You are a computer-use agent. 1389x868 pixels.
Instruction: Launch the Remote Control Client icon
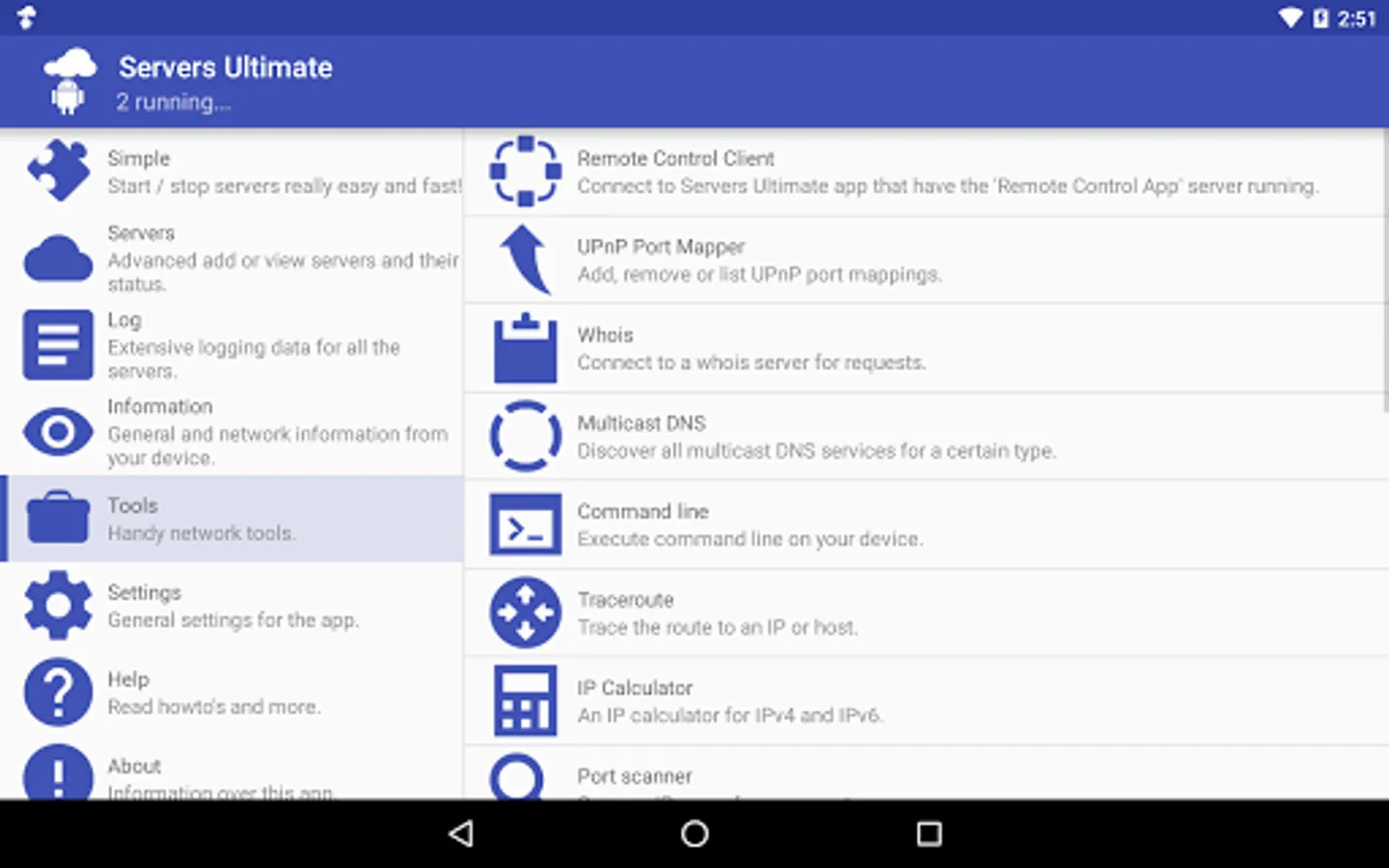click(525, 172)
